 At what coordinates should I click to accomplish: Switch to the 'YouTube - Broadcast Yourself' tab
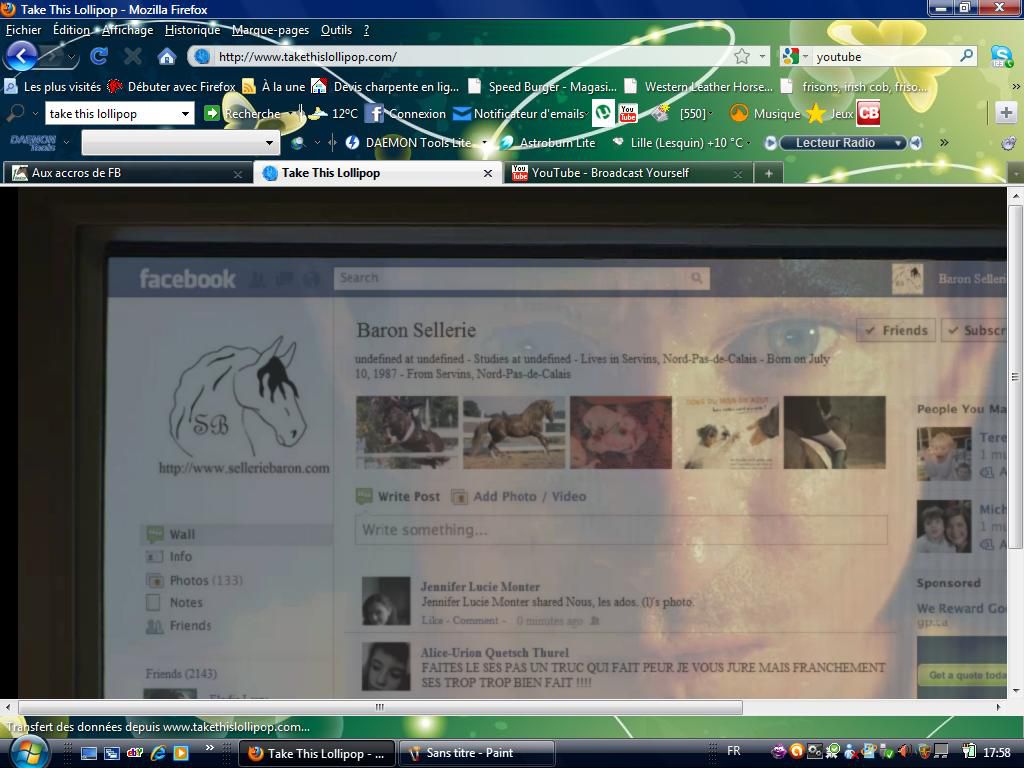[x=610, y=173]
